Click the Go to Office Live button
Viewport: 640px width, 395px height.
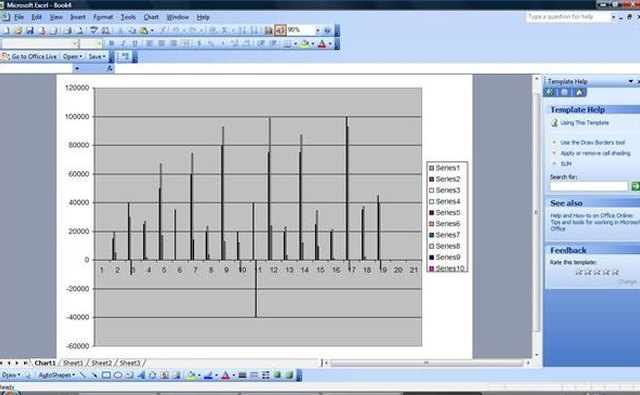pos(30,57)
